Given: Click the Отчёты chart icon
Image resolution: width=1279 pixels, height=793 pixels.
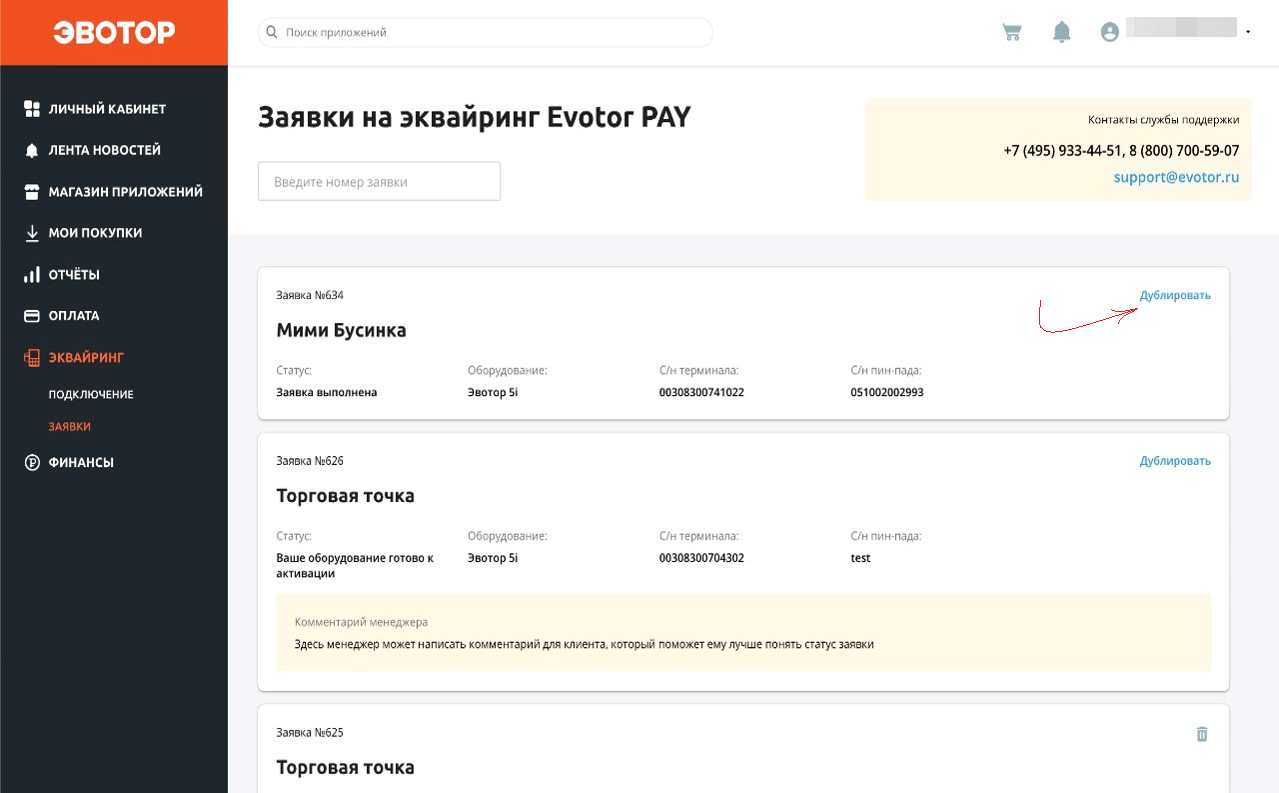Looking at the screenshot, I should pos(32,274).
